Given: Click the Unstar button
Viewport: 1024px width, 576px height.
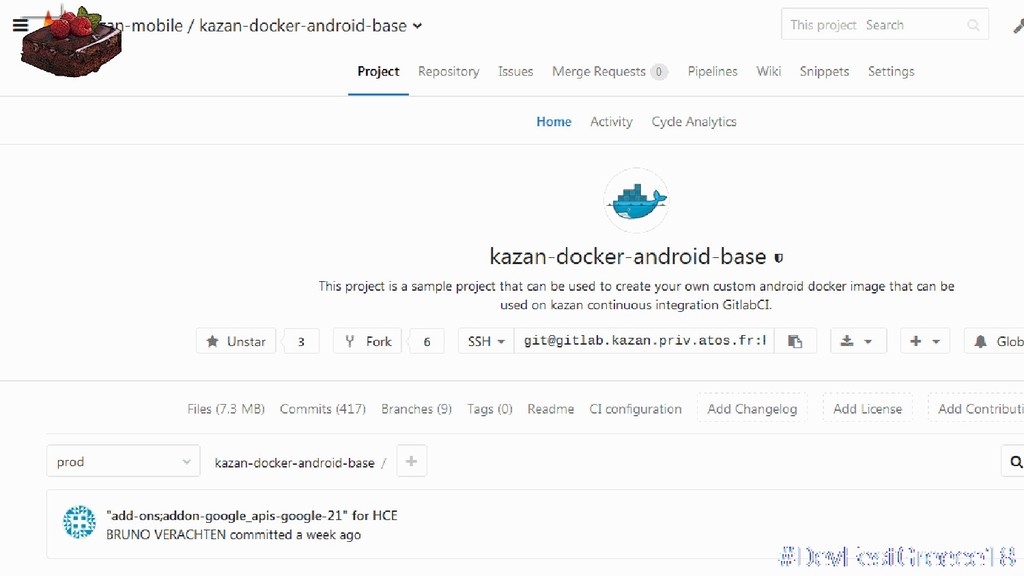Looking at the screenshot, I should (x=236, y=341).
